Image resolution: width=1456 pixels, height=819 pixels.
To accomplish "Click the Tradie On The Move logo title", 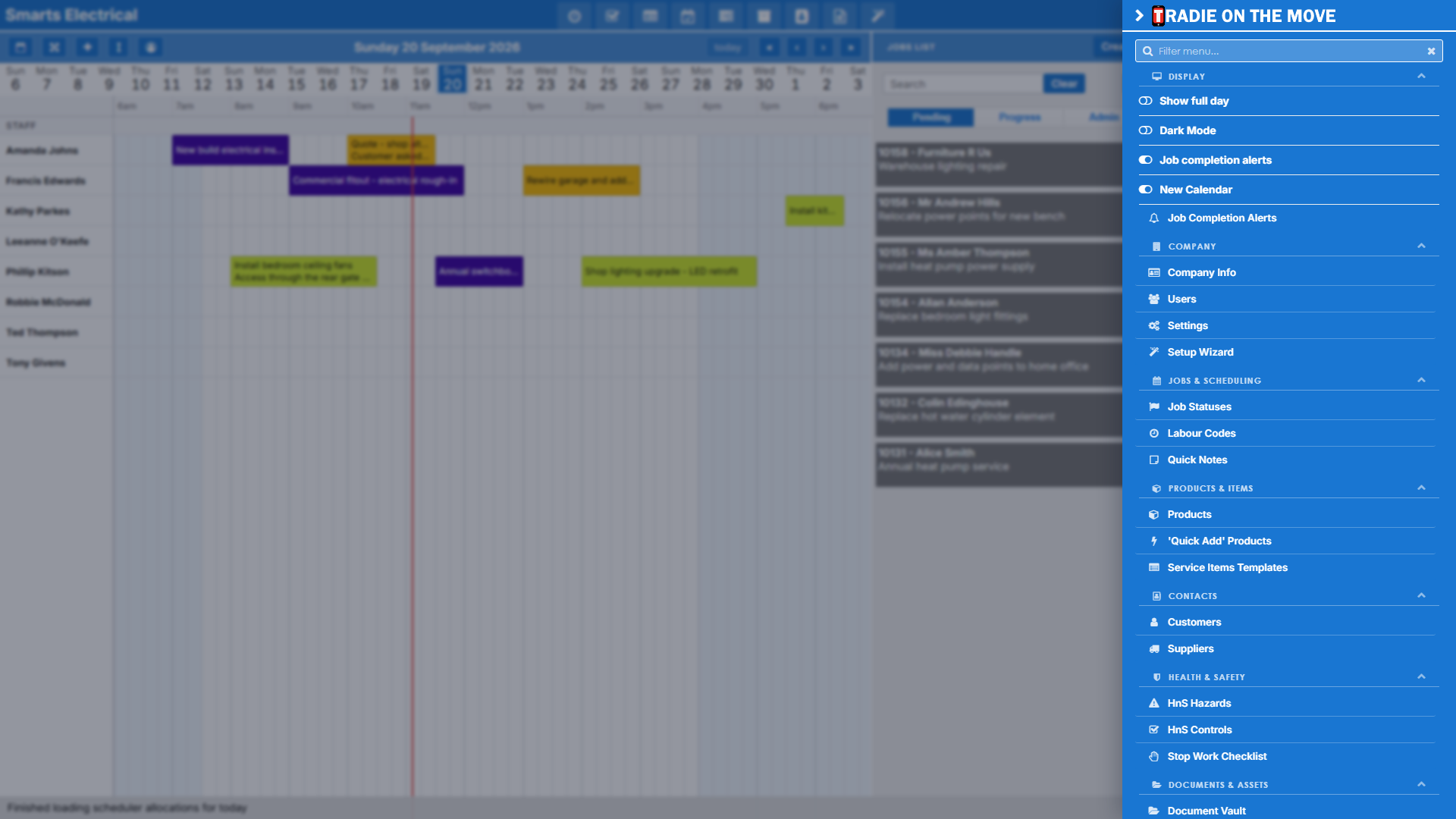I will [1244, 16].
